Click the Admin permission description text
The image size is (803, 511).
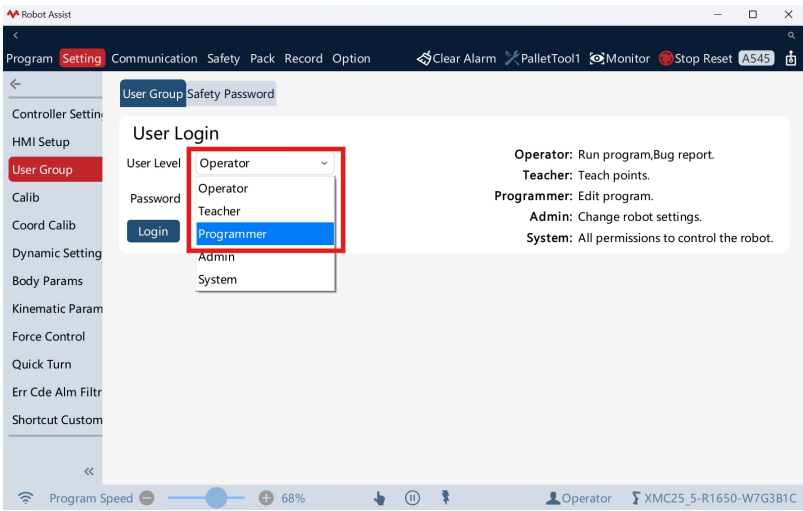[640, 217]
